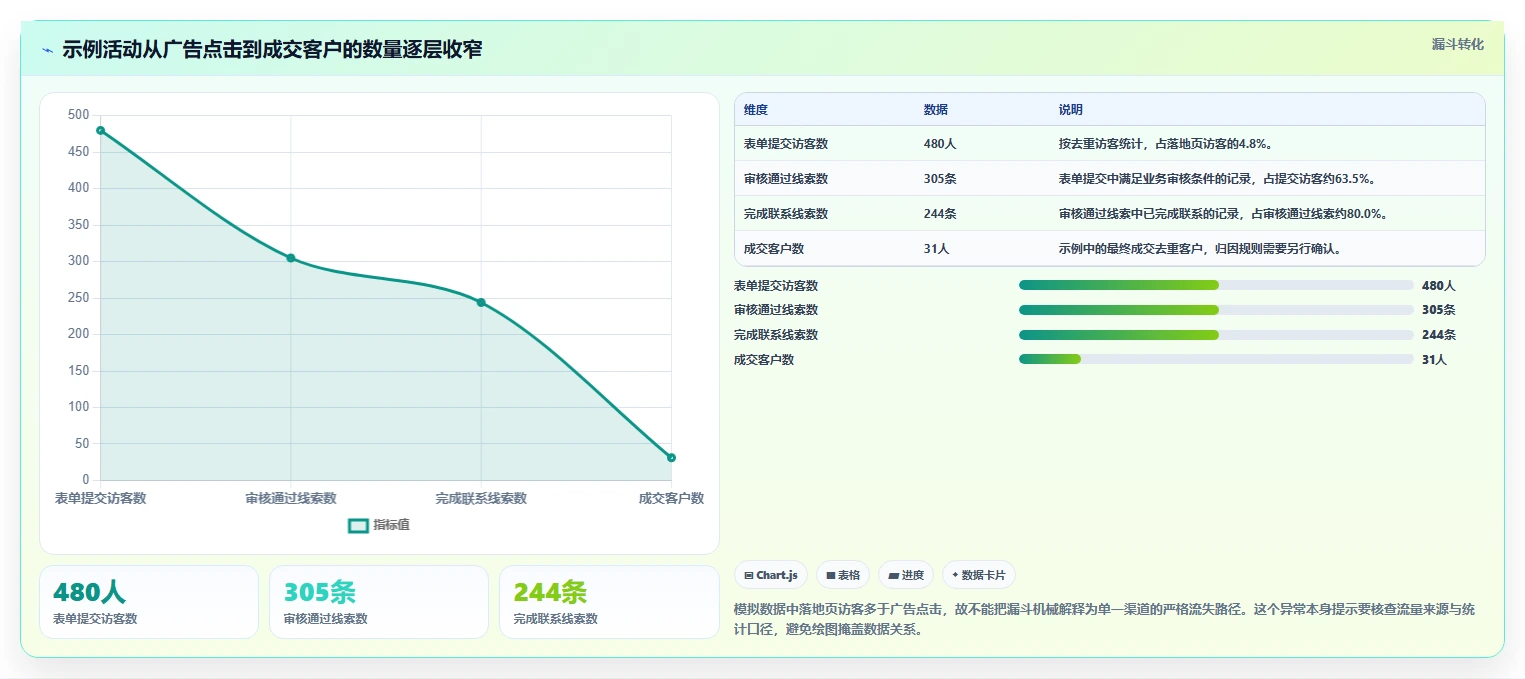This screenshot has width=1525, height=679.
Task: Click the chart data point at 480
Action: pos(100,130)
